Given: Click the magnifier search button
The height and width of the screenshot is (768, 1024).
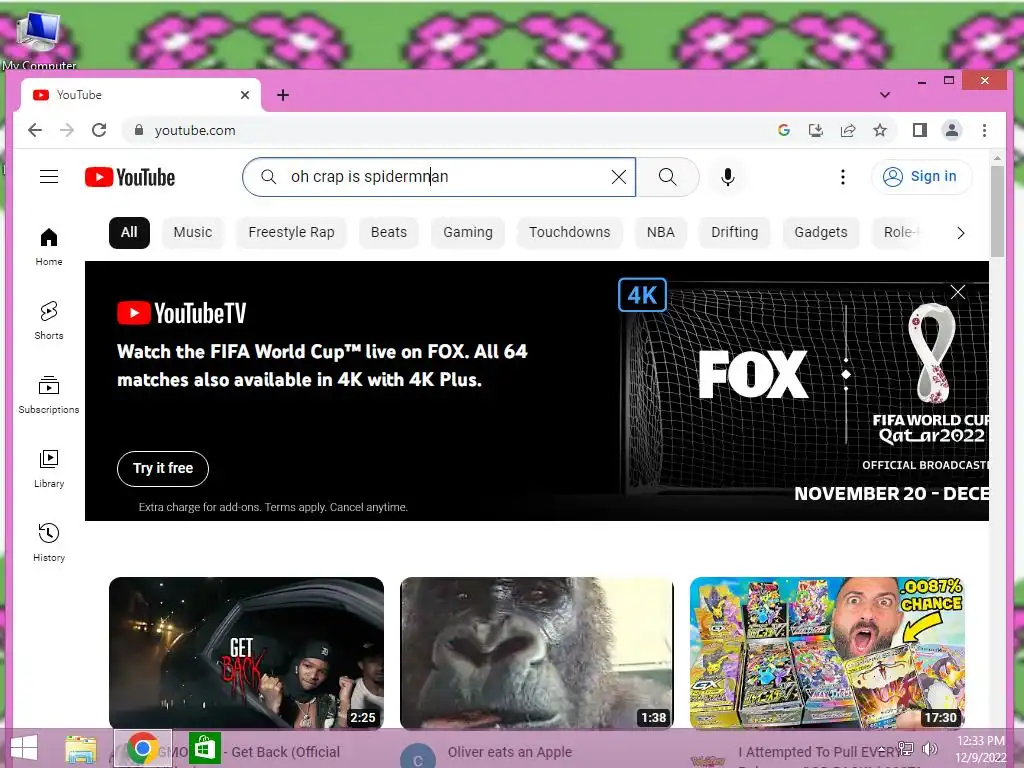Looking at the screenshot, I should pyautogui.click(x=667, y=176).
